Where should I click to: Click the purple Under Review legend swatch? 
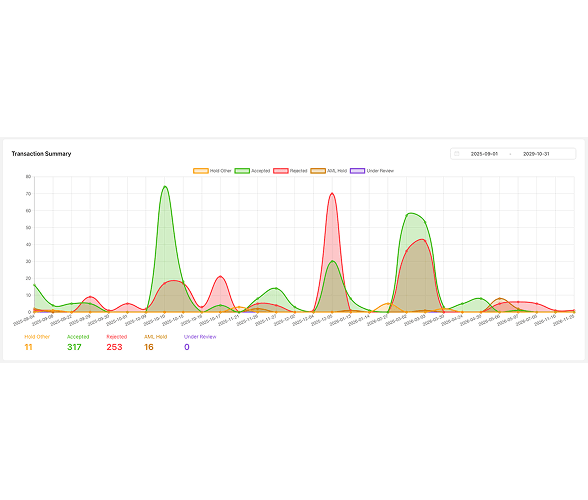pyautogui.click(x=357, y=171)
